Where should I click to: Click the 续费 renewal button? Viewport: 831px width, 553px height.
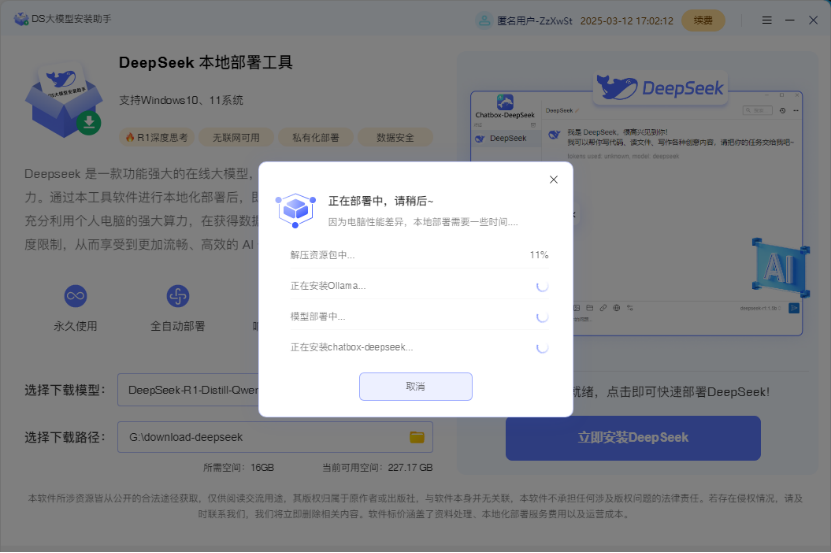pyautogui.click(x=703, y=21)
